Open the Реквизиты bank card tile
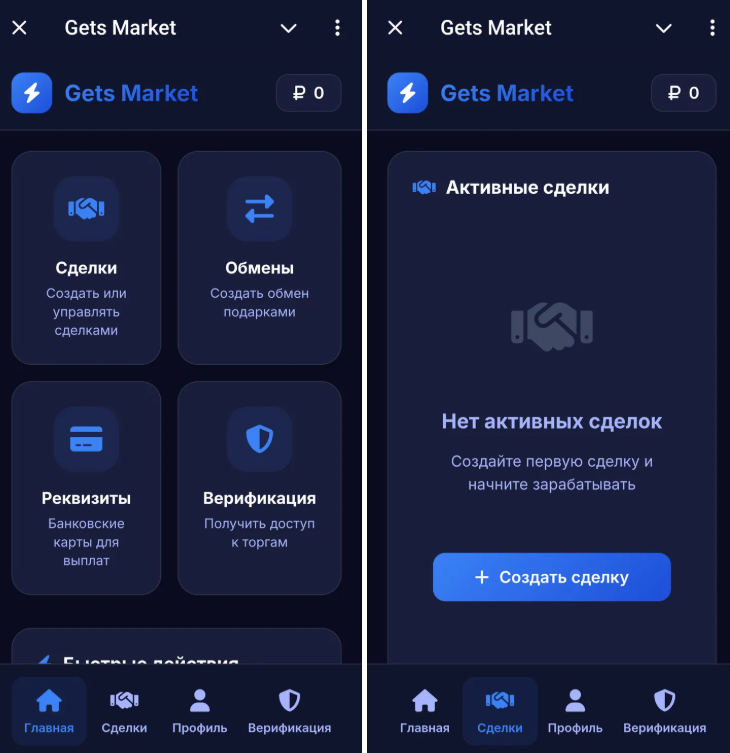The height and width of the screenshot is (753, 730). 86,488
